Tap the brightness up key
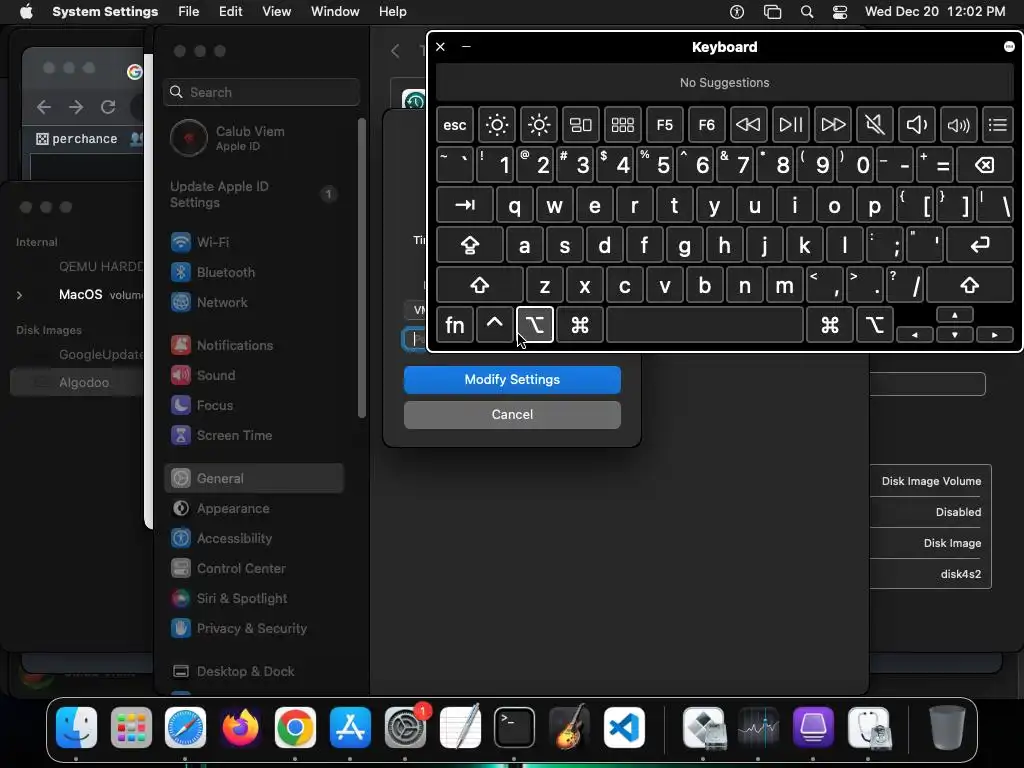Image resolution: width=1024 pixels, height=768 pixels. pyautogui.click(x=539, y=125)
